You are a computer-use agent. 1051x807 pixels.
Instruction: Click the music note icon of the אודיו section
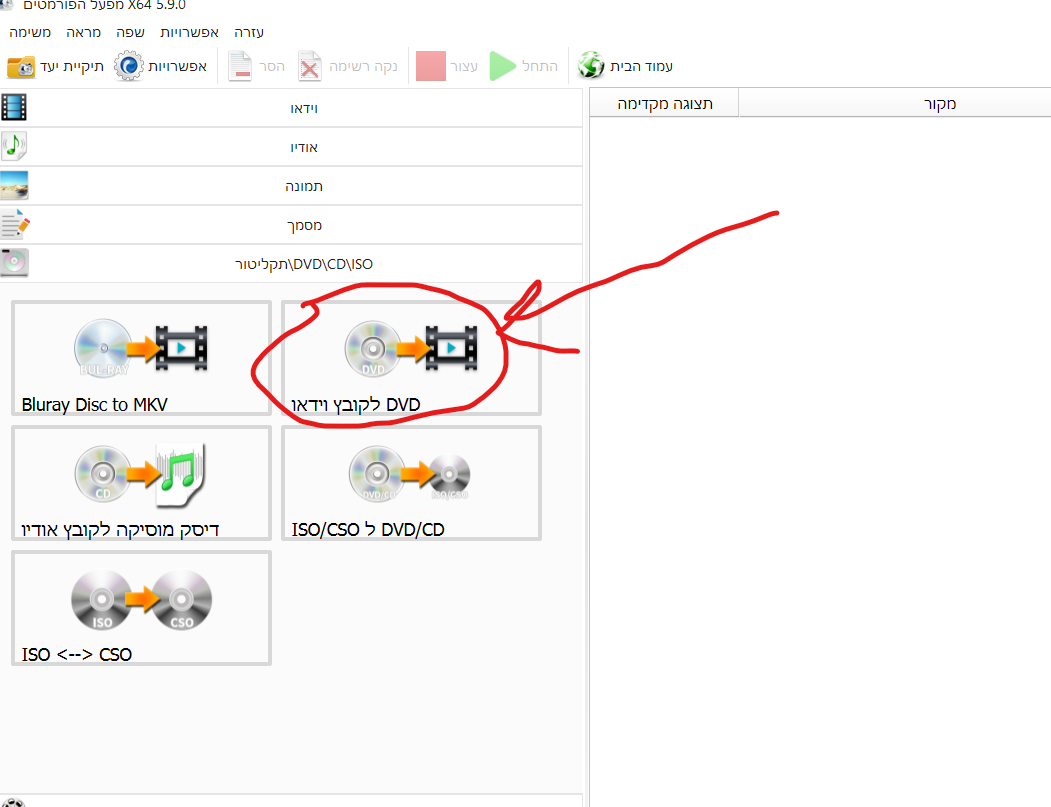point(14,146)
